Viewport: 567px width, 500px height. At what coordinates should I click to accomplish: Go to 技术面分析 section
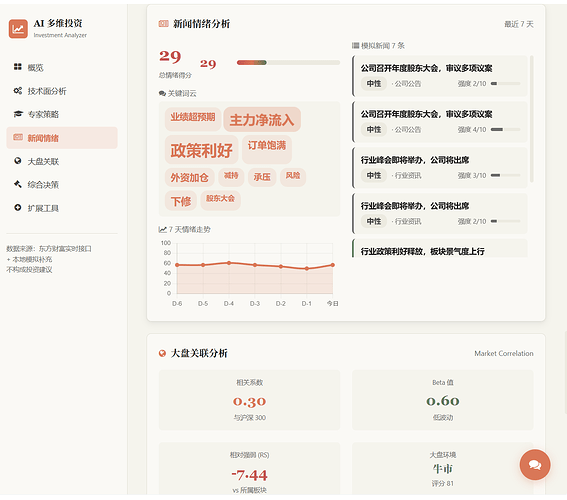[x=62, y=91]
